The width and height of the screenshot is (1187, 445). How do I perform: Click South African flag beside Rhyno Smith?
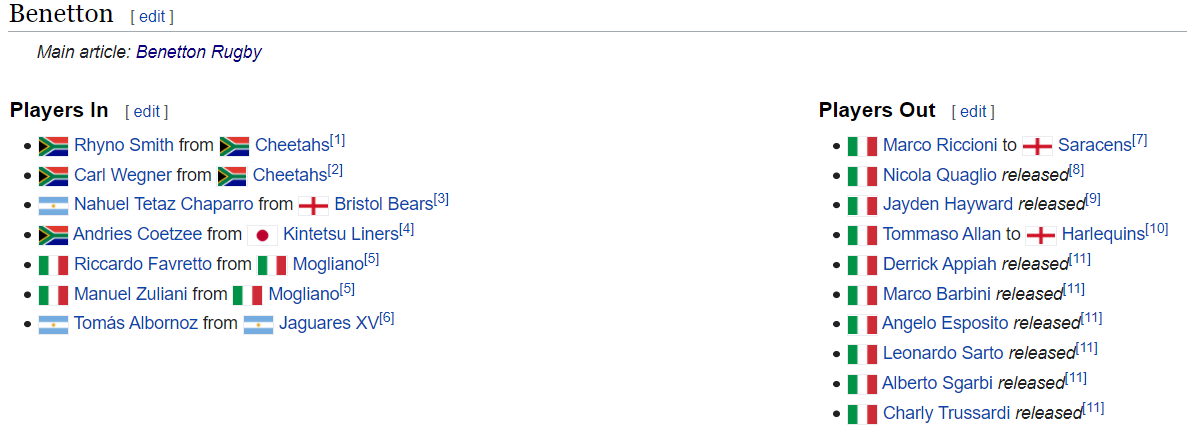click(53, 145)
